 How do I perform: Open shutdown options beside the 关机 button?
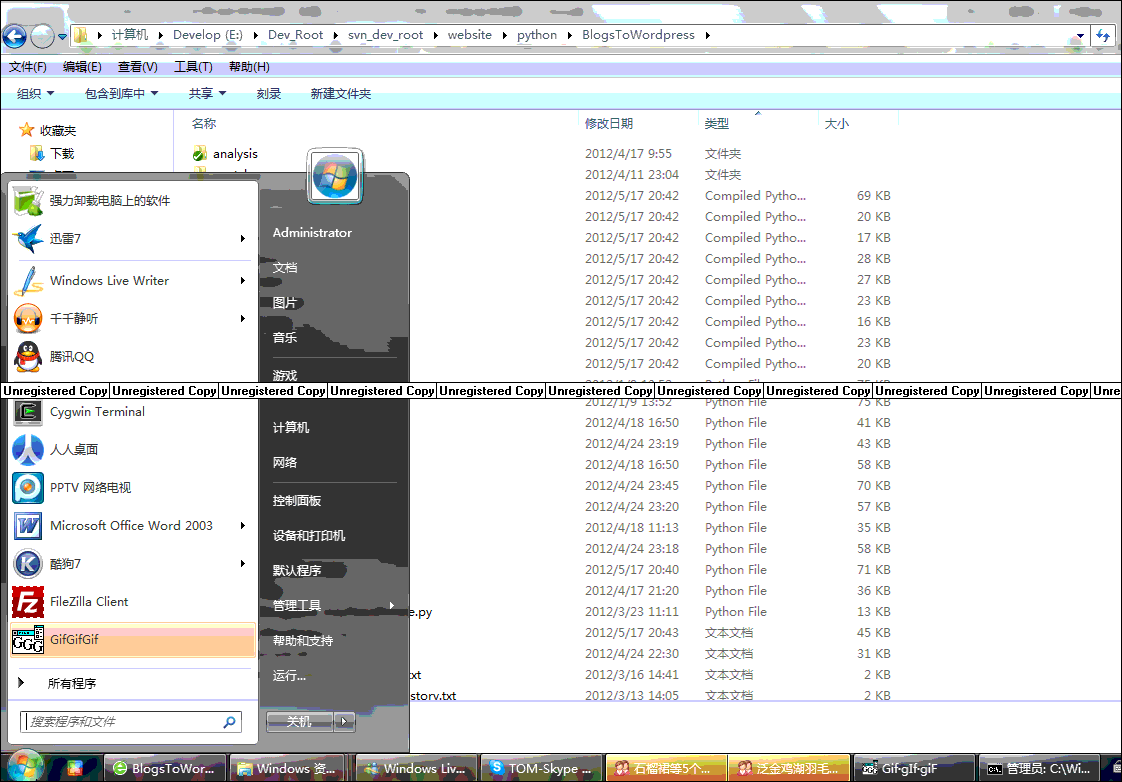click(344, 721)
